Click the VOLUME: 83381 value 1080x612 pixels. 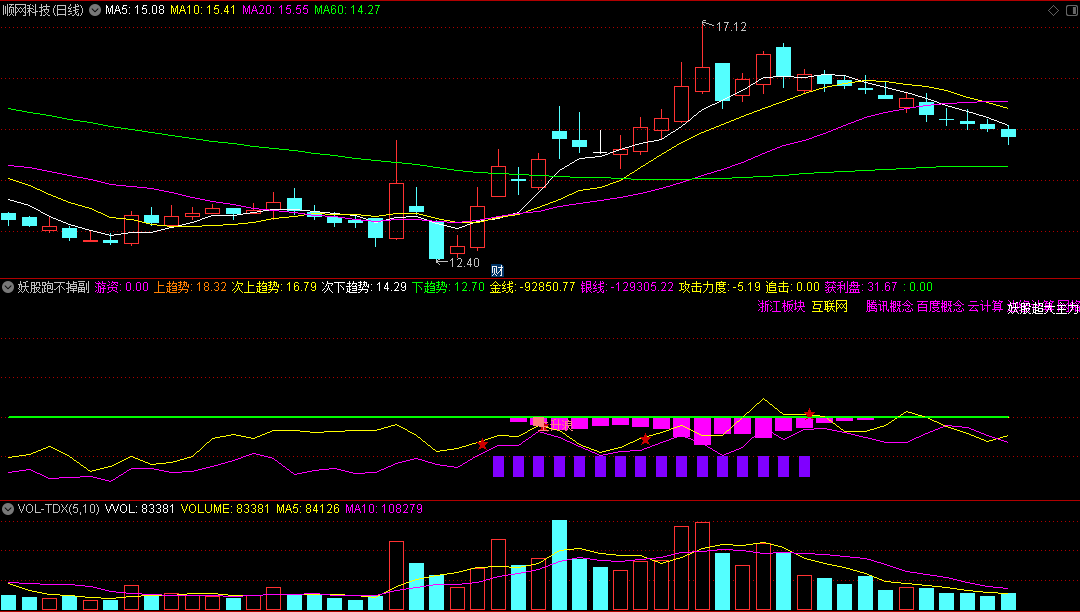pos(226,509)
